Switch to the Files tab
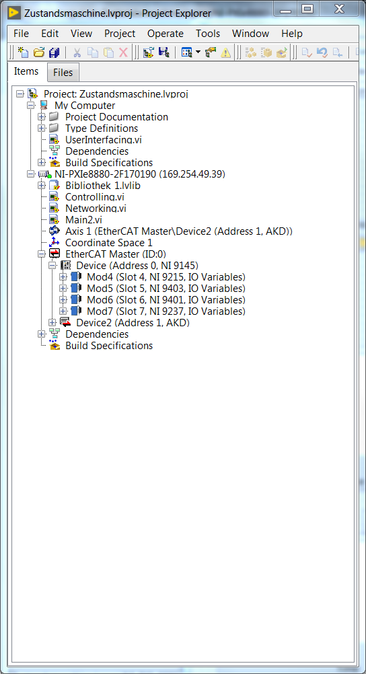366x674 pixels. coord(63,73)
